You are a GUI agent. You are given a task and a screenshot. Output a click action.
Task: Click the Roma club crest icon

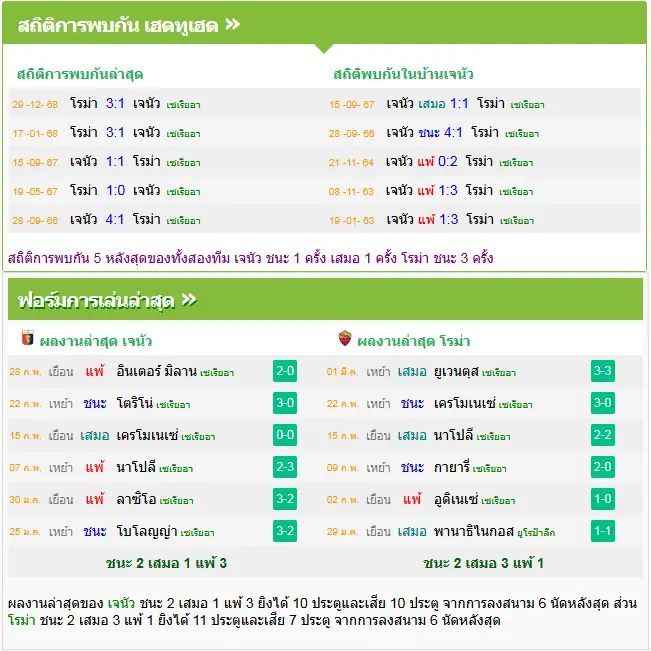click(x=345, y=338)
